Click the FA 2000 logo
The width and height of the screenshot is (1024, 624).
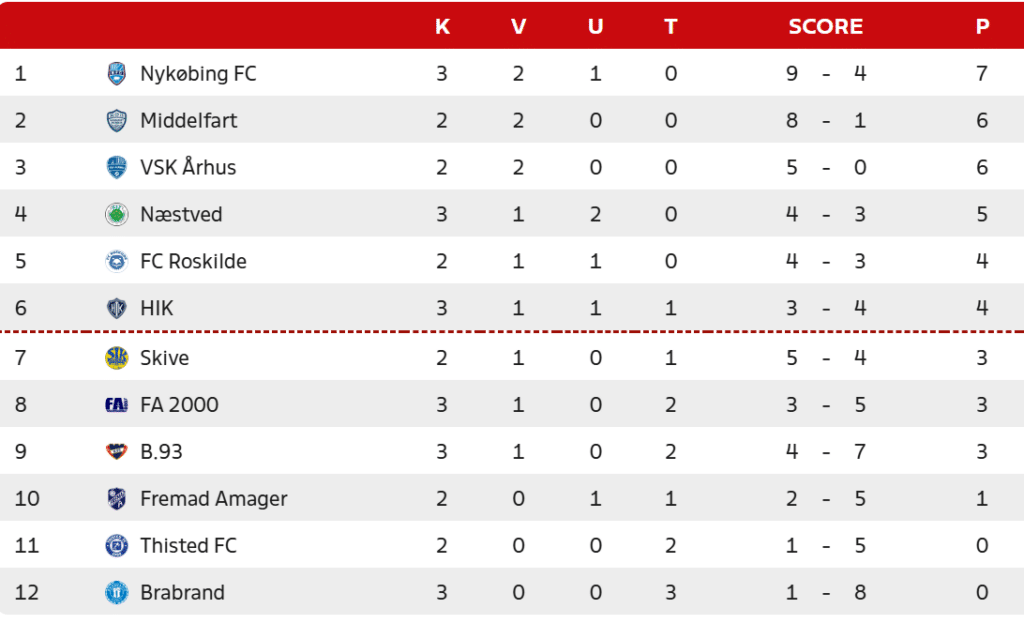(116, 405)
